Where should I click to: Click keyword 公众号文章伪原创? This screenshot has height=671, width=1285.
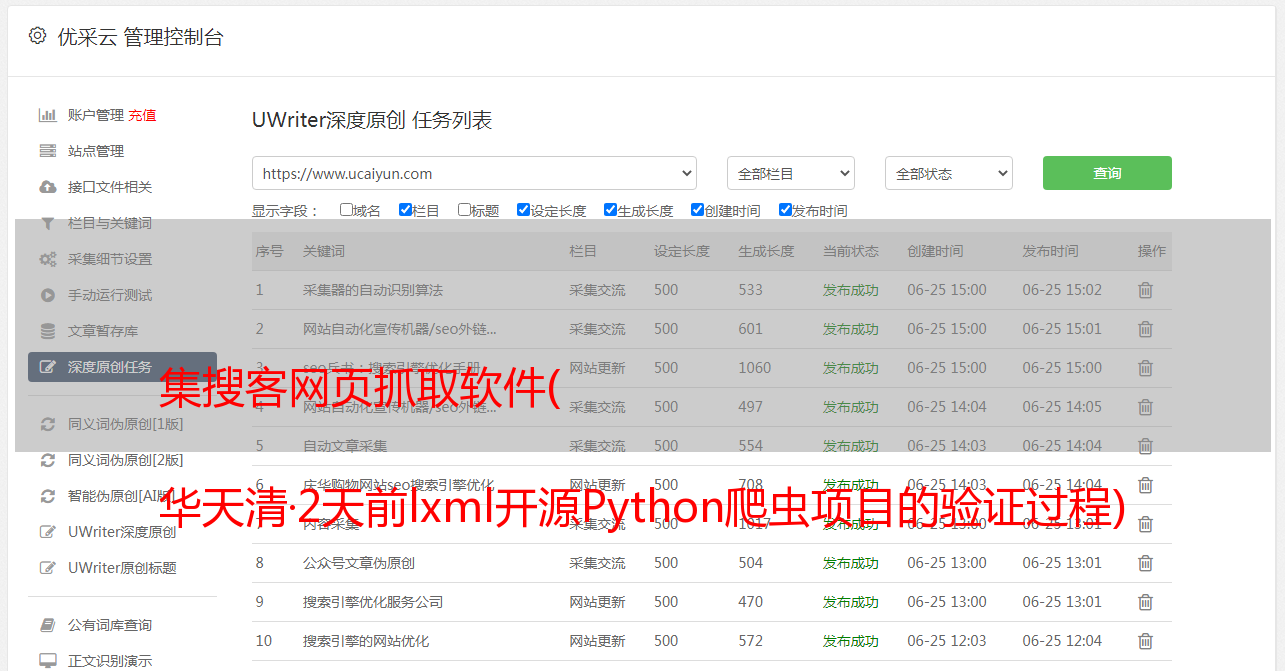coord(359,563)
